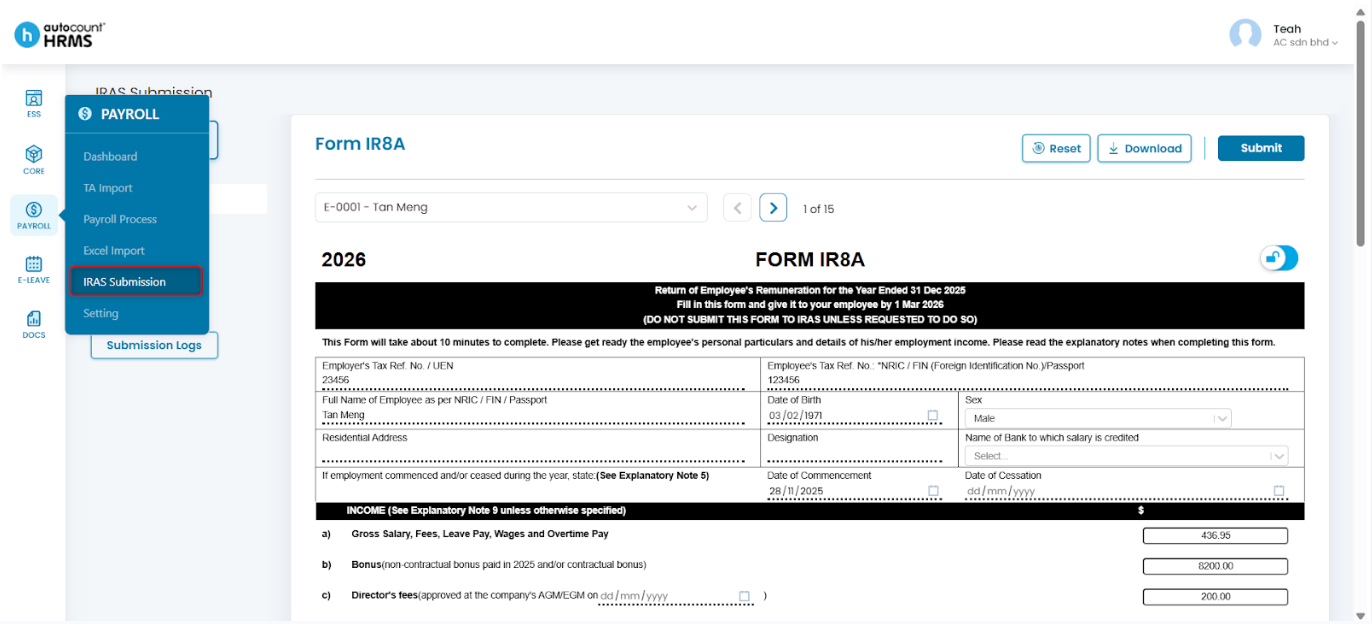Click the Full Name field Tan Meng
The height and width of the screenshot is (624, 1372).
pos(533,415)
